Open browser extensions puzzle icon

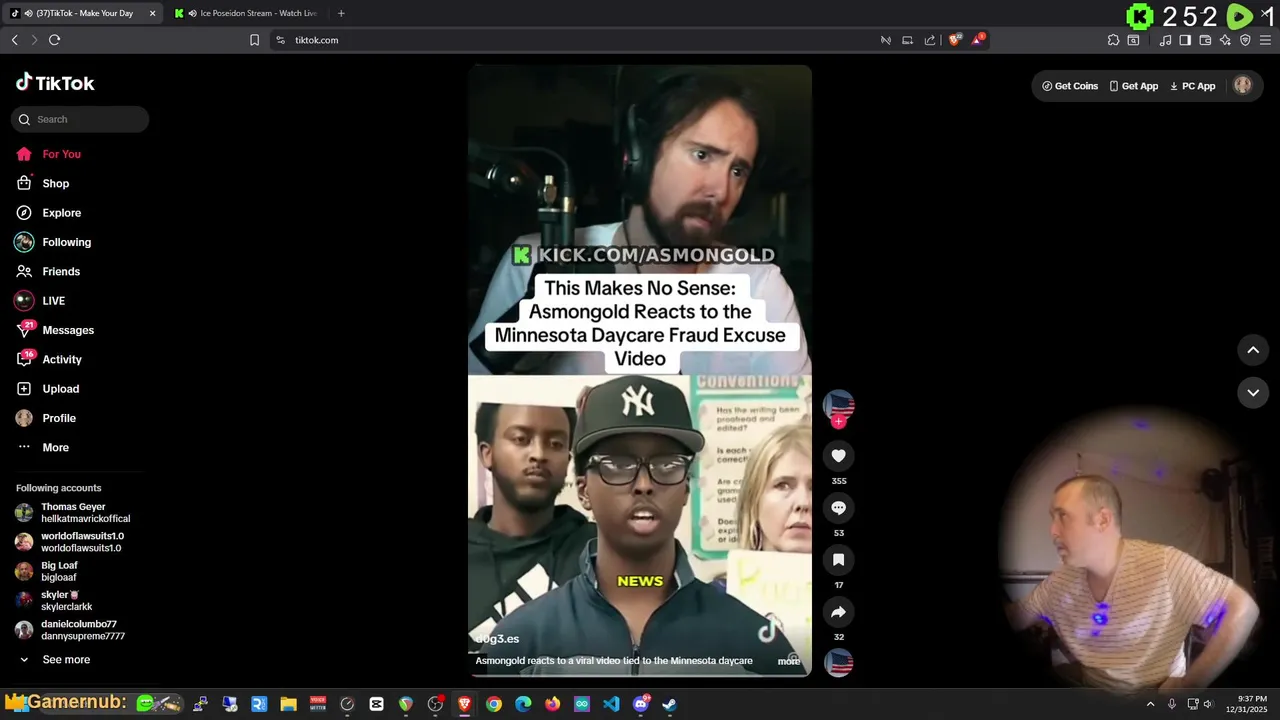[x=1113, y=40]
